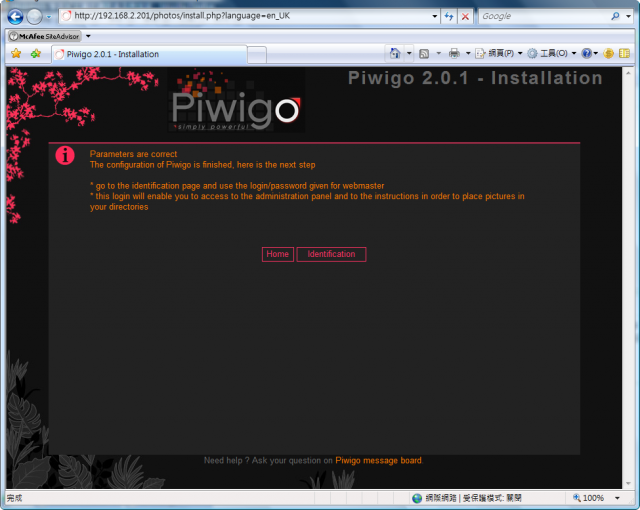The image size is (640, 510).
Task: Open Favorites Center star icon
Action: click(x=16, y=53)
